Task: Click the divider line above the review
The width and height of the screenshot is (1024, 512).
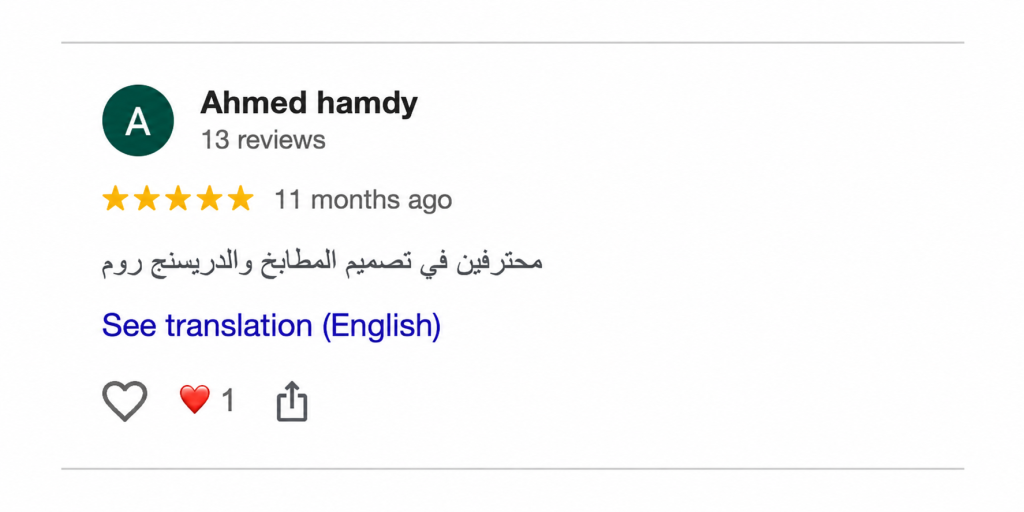Action: (x=513, y=42)
